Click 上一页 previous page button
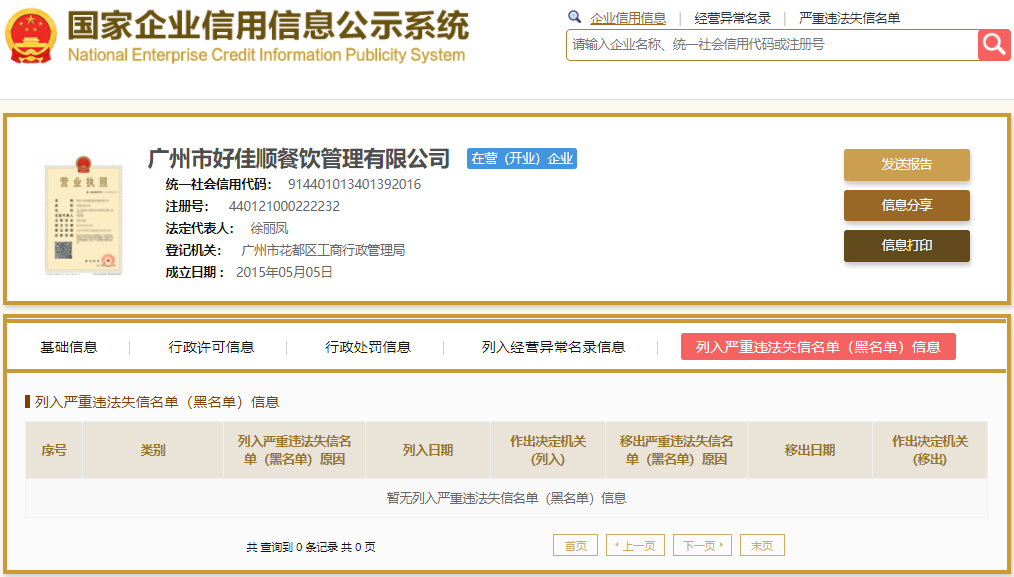The height and width of the screenshot is (577, 1014). 635,545
